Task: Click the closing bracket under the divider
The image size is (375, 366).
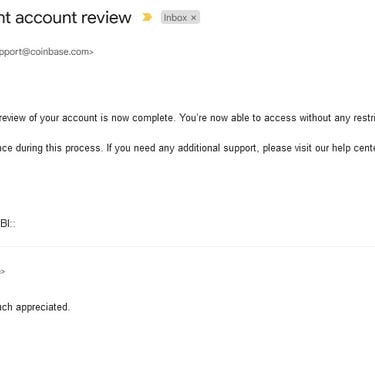Action: (2, 271)
